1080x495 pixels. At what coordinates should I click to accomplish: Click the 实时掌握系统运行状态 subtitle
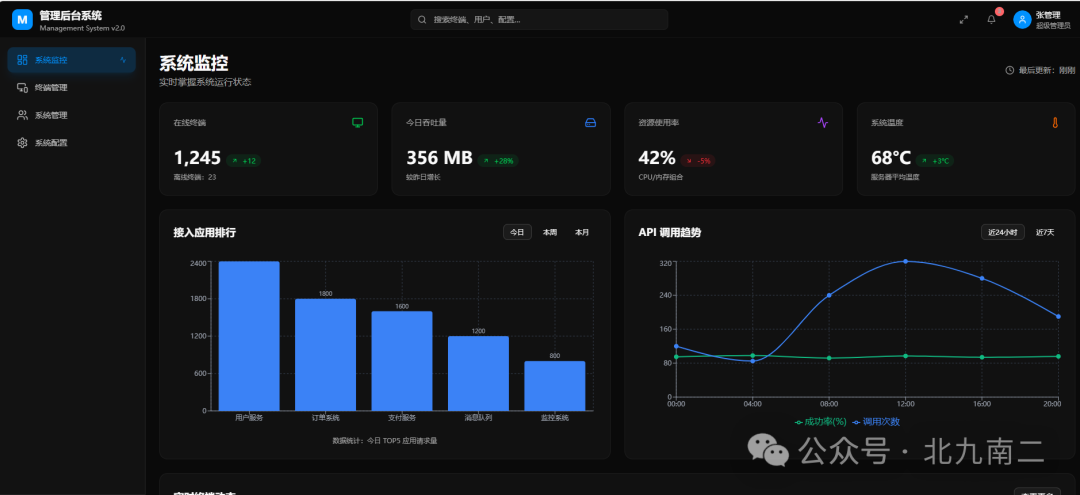(x=205, y=82)
